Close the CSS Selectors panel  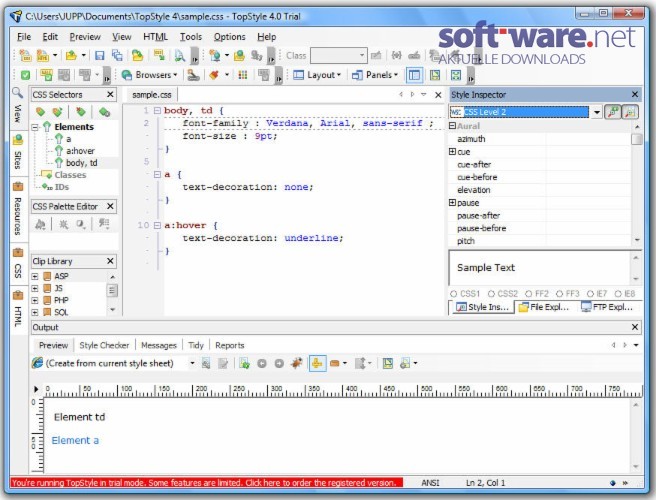point(110,95)
